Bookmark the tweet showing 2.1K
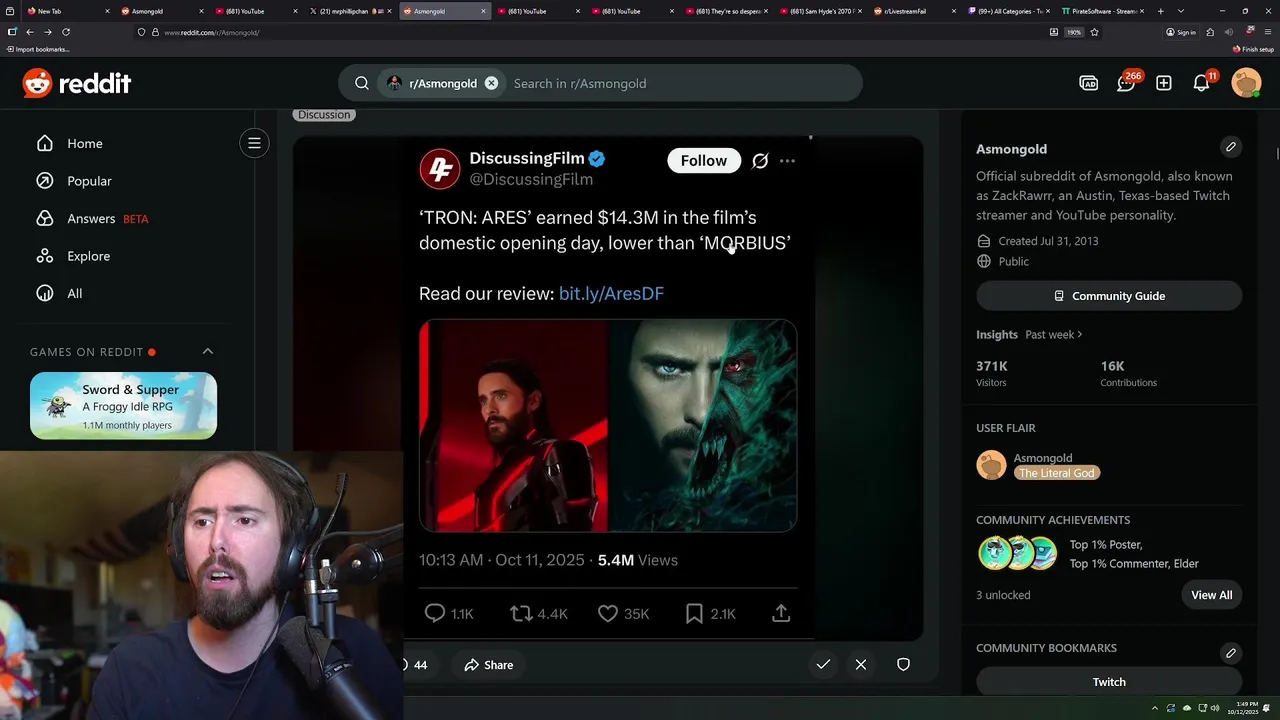The width and height of the screenshot is (1280, 720). coord(694,613)
